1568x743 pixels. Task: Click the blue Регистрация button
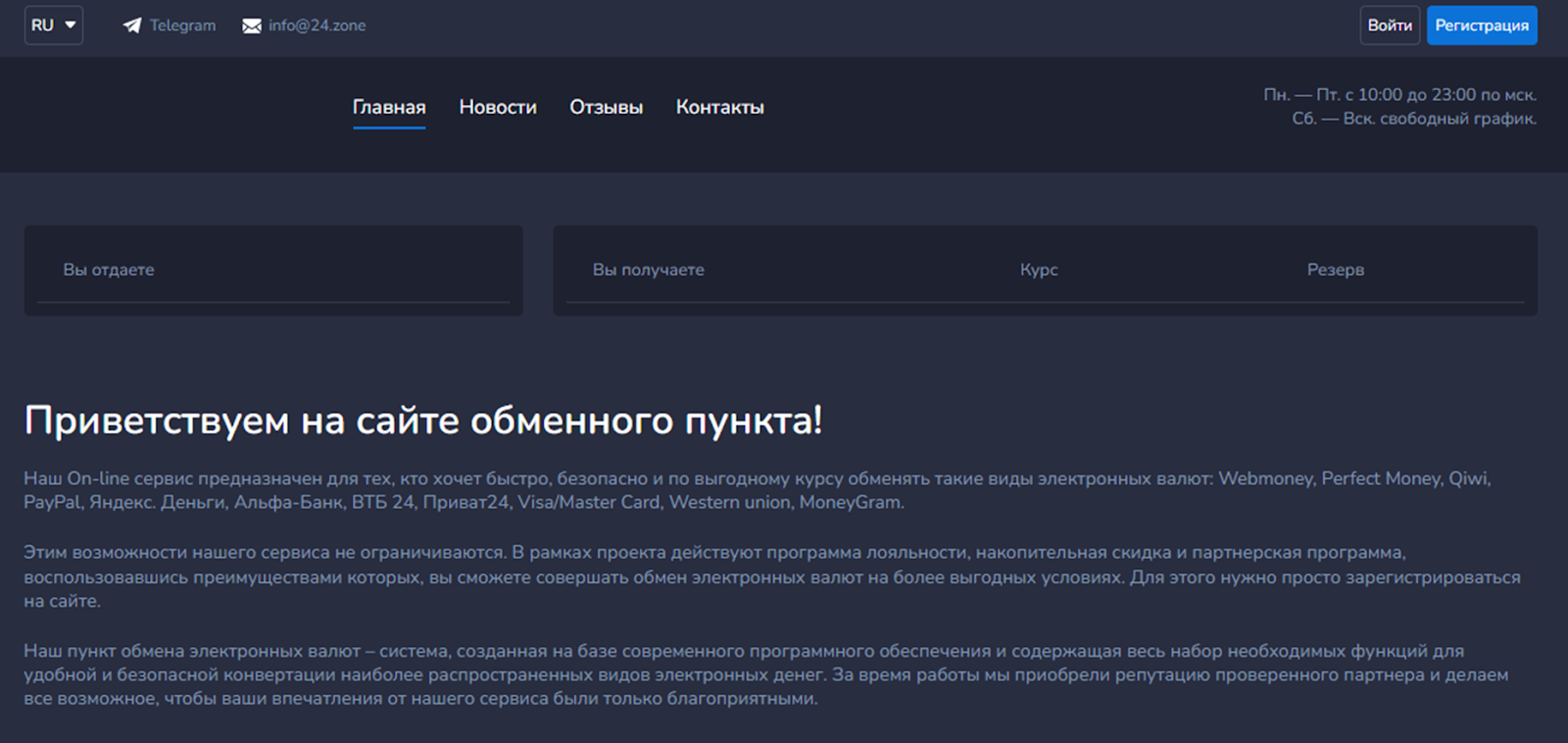tap(1481, 25)
